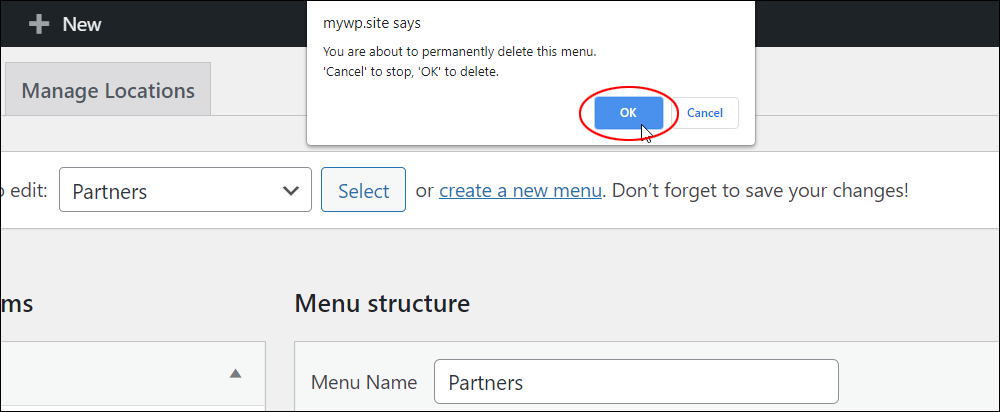The image size is (1000, 412).
Task: Click into the Menu Name text field
Action: (636, 382)
